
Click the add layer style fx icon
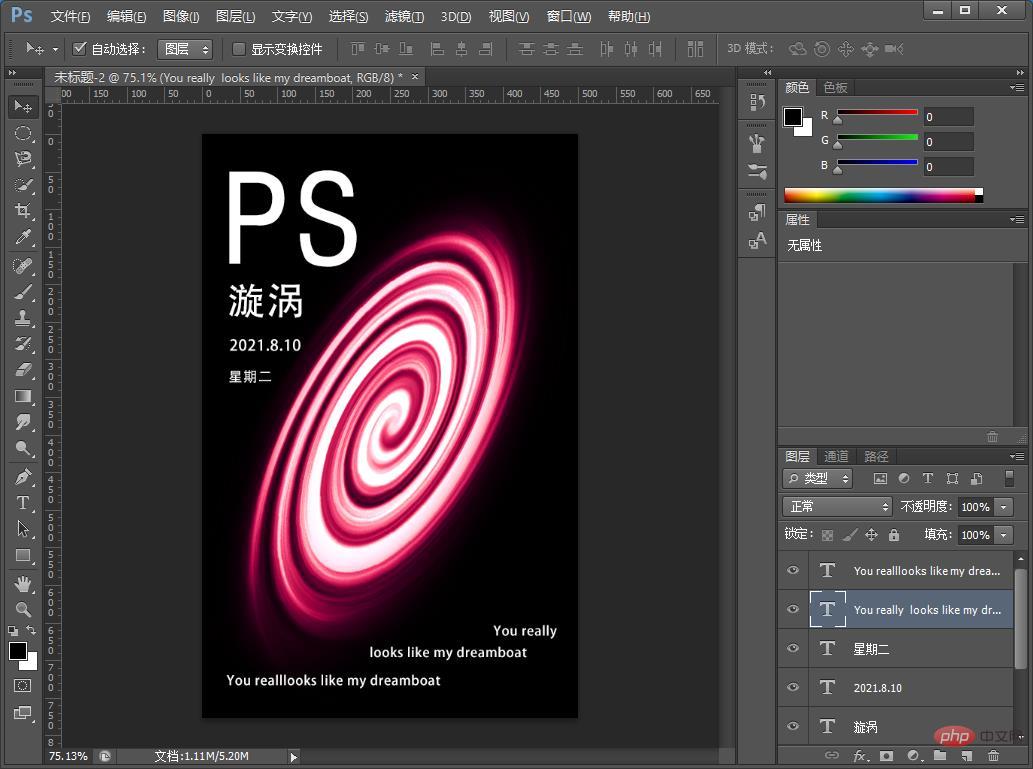pyautogui.click(x=859, y=757)
